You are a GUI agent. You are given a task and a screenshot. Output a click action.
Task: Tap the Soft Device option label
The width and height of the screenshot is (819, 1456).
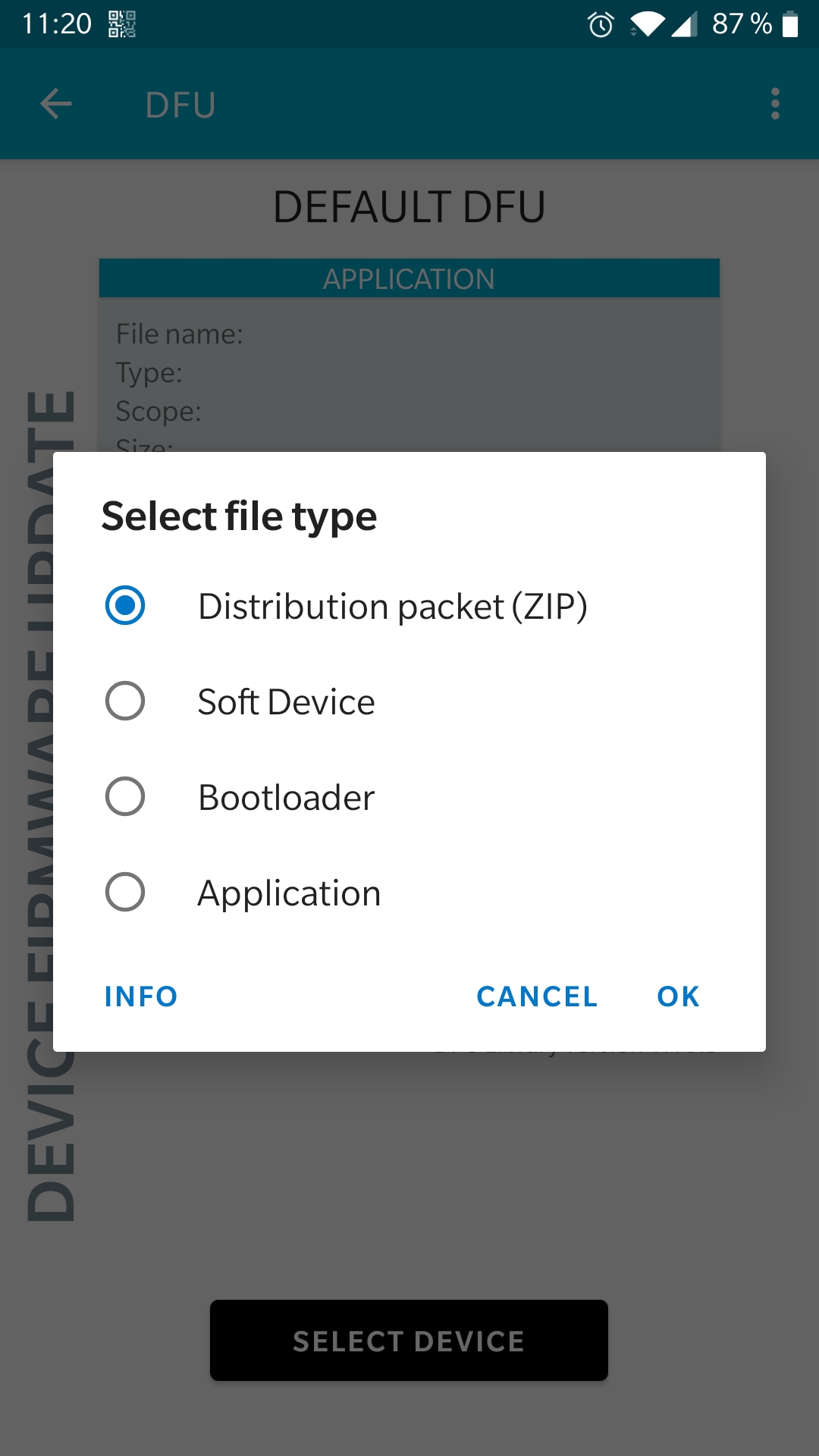pos(287,701)
